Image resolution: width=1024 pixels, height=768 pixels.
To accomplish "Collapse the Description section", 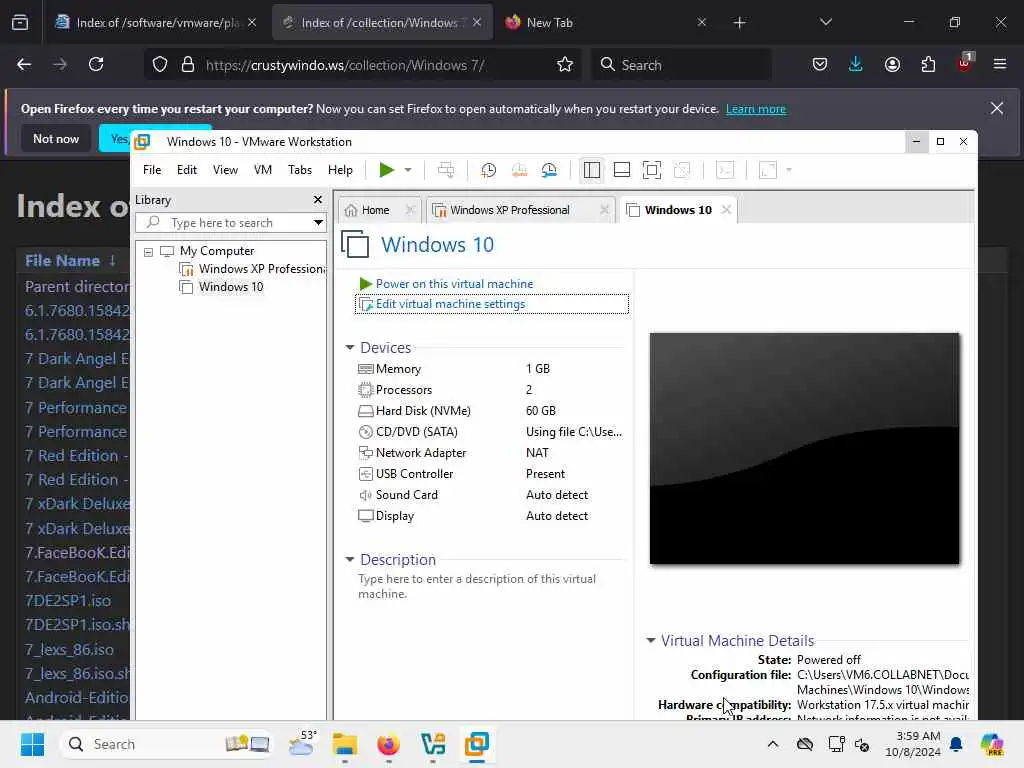I will (x=349, y=560).
